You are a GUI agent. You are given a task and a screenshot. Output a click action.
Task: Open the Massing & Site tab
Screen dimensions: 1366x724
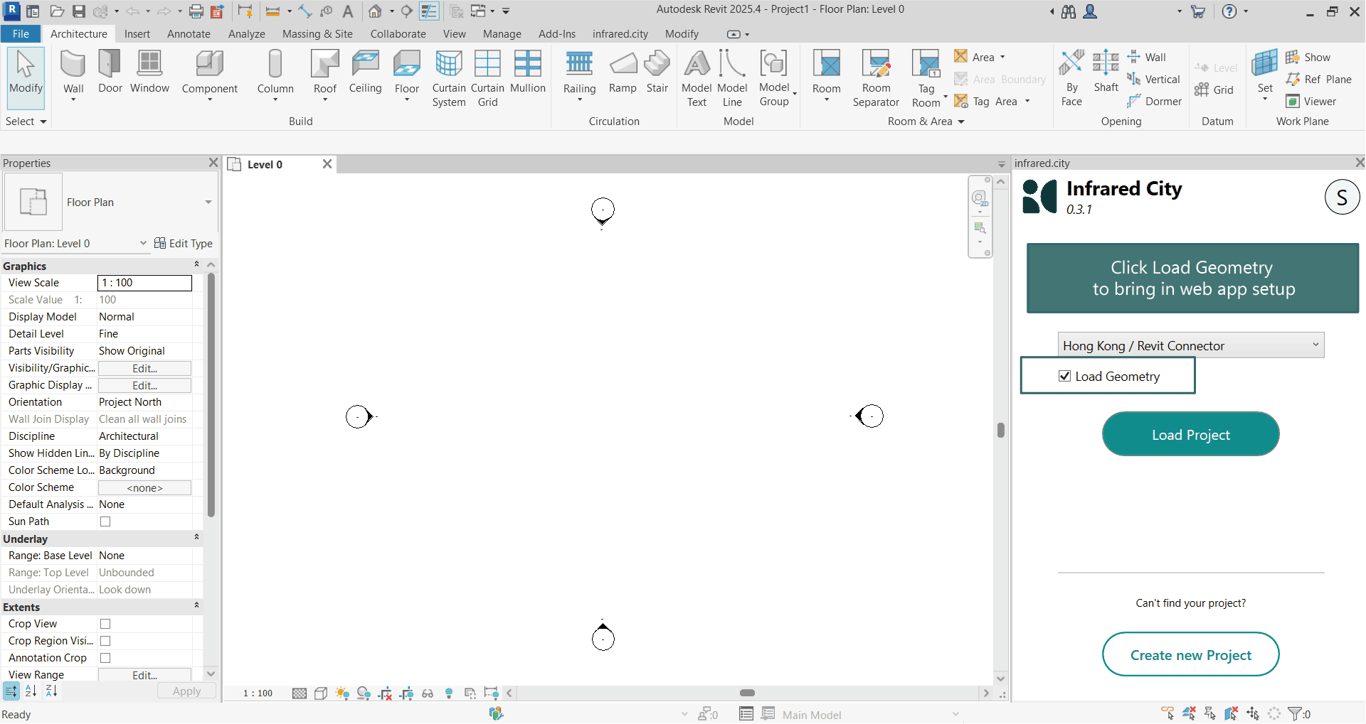317,34
